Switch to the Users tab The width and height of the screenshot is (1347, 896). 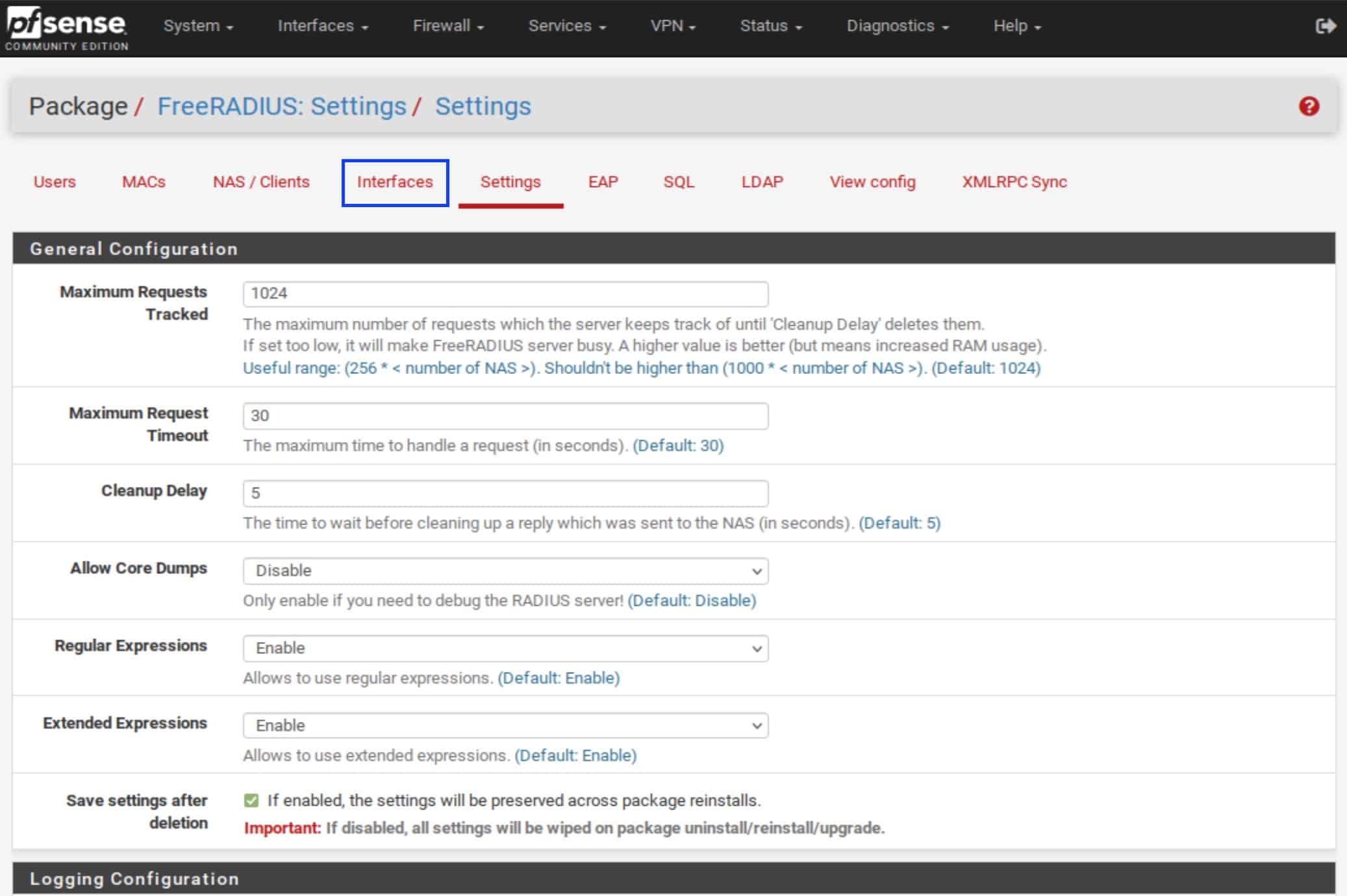point(55,182)
